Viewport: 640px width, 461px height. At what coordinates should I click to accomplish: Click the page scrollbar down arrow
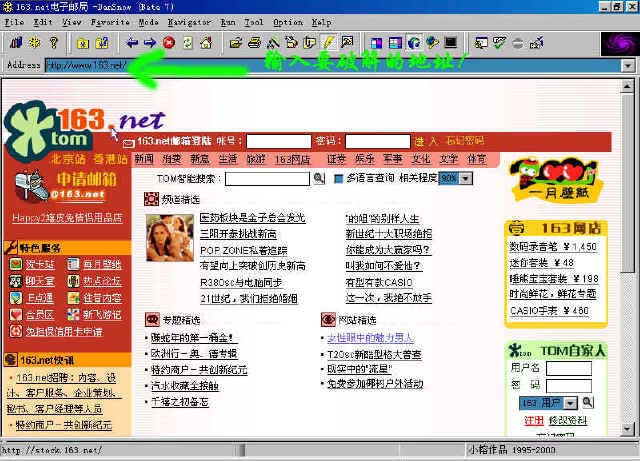(x=627, y=429)
